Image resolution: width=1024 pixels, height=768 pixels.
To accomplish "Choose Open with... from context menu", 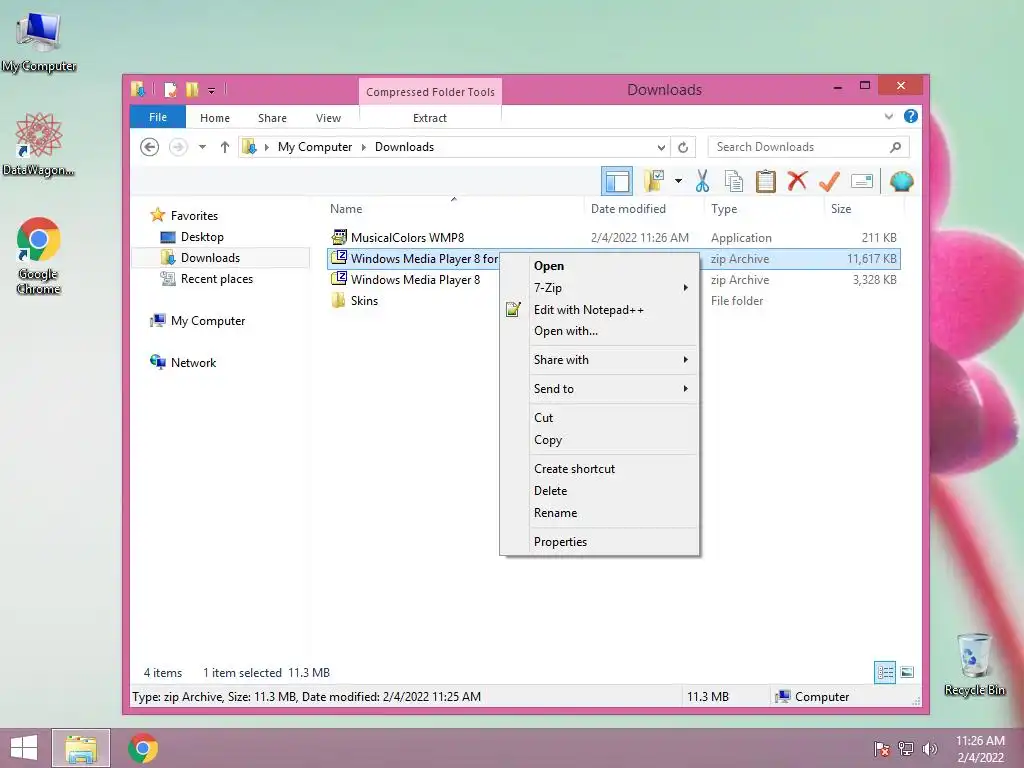I will point(600,331).
